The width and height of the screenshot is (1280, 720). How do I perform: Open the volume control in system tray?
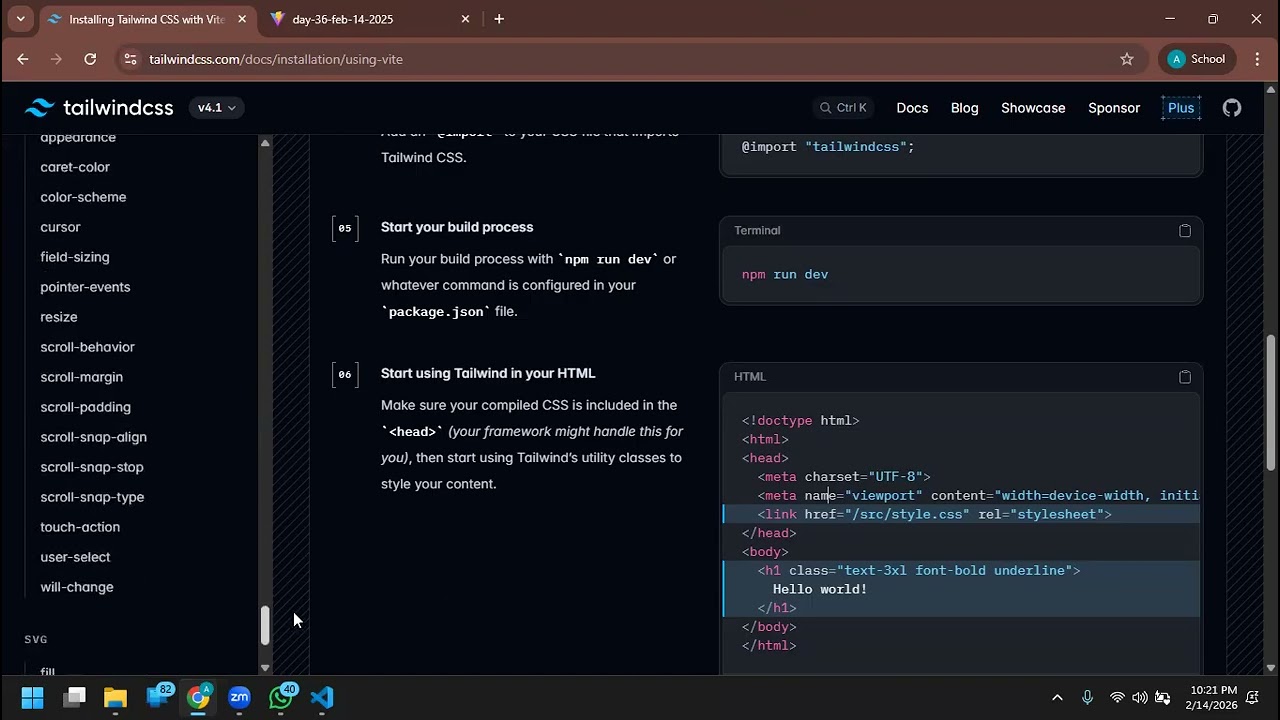(1140, 698)
